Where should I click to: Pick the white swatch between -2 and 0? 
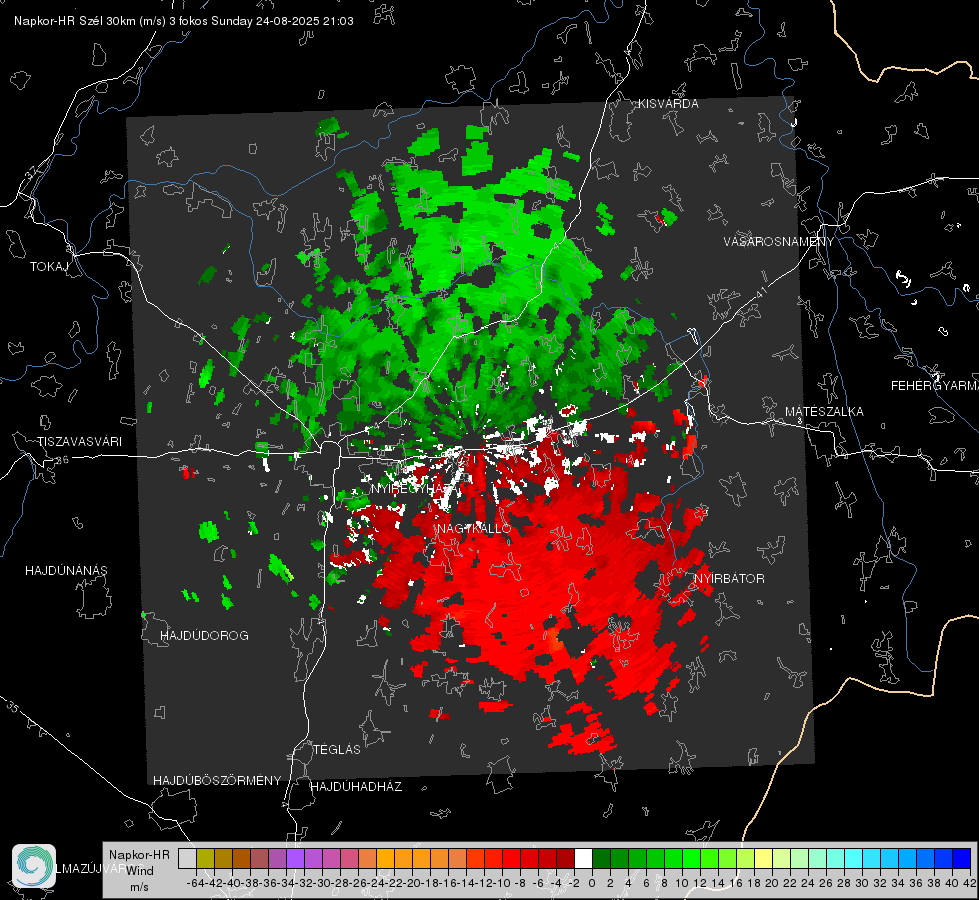(x=583, y=858)
